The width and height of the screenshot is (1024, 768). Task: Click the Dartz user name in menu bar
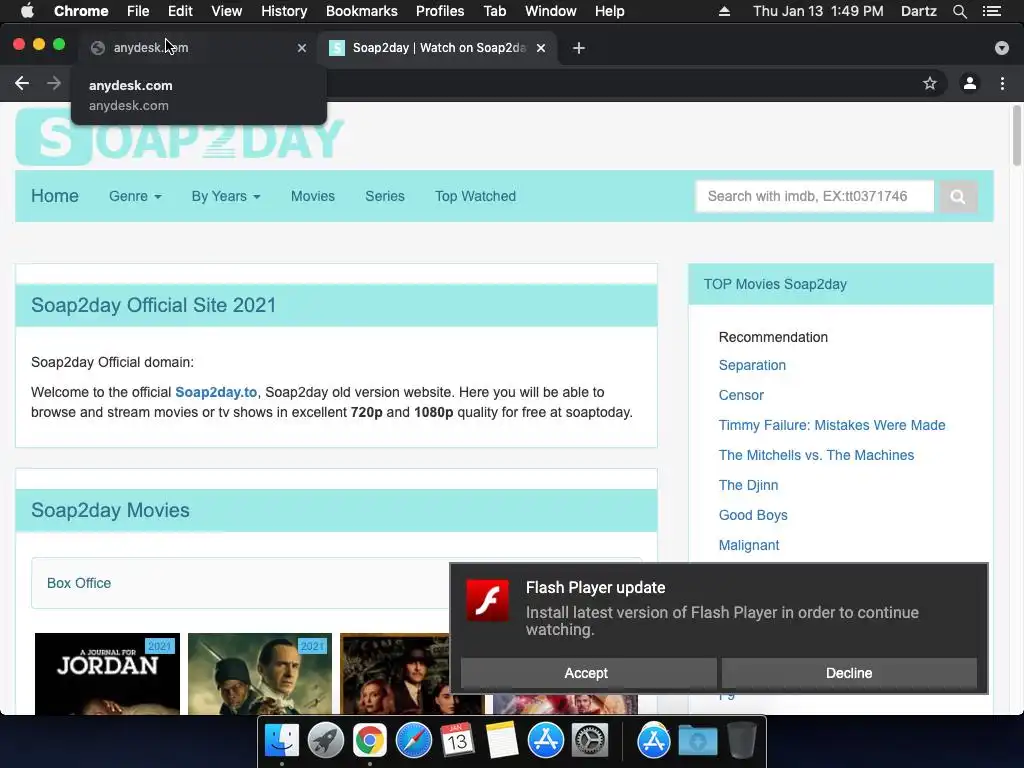point(918,11)
